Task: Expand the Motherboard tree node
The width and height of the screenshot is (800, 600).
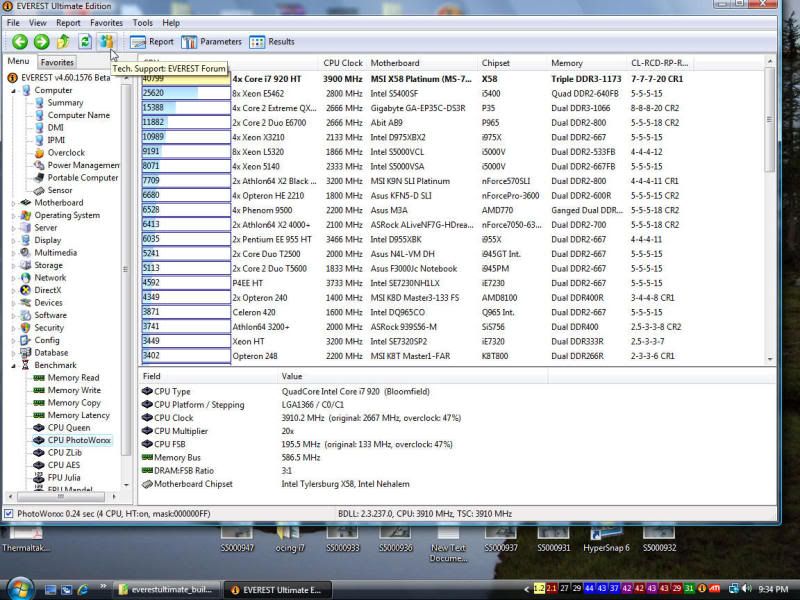Action: [14, 203]
